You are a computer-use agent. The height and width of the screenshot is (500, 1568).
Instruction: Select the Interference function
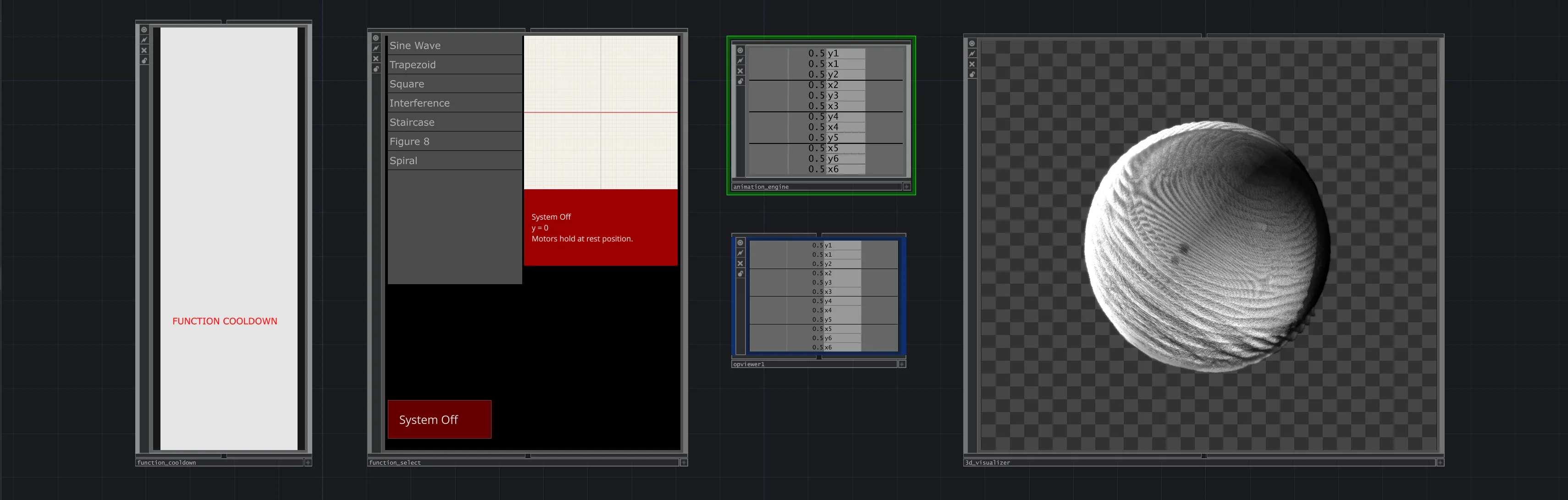(x=454, y=104)
